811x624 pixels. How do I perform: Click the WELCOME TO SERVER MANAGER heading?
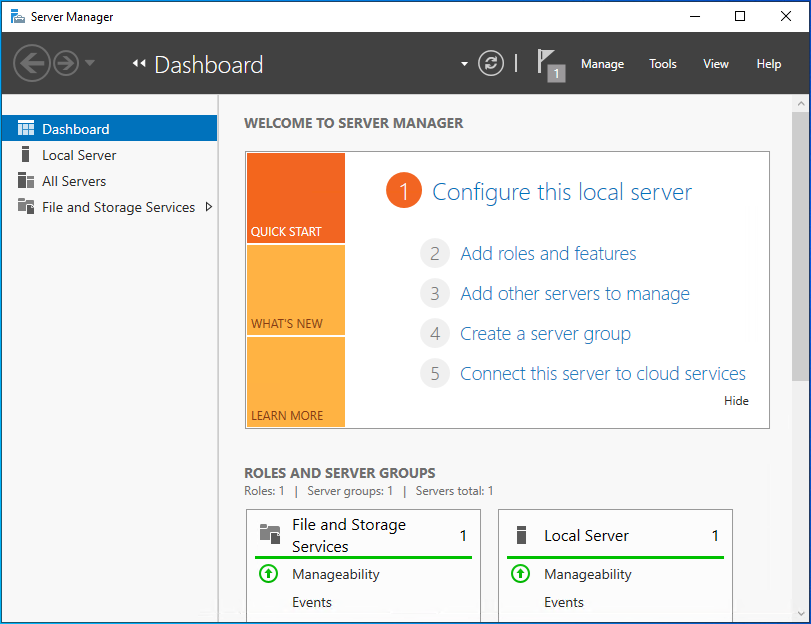[354, 123]
